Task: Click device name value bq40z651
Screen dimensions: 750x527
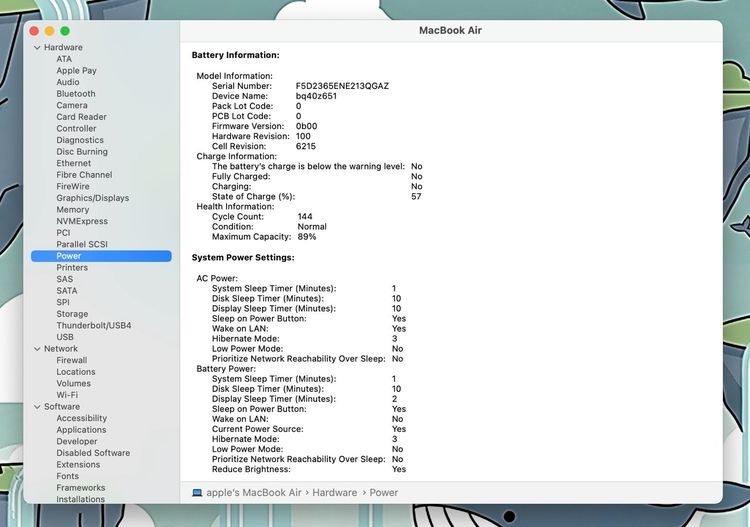Action: tap(316, 96)
